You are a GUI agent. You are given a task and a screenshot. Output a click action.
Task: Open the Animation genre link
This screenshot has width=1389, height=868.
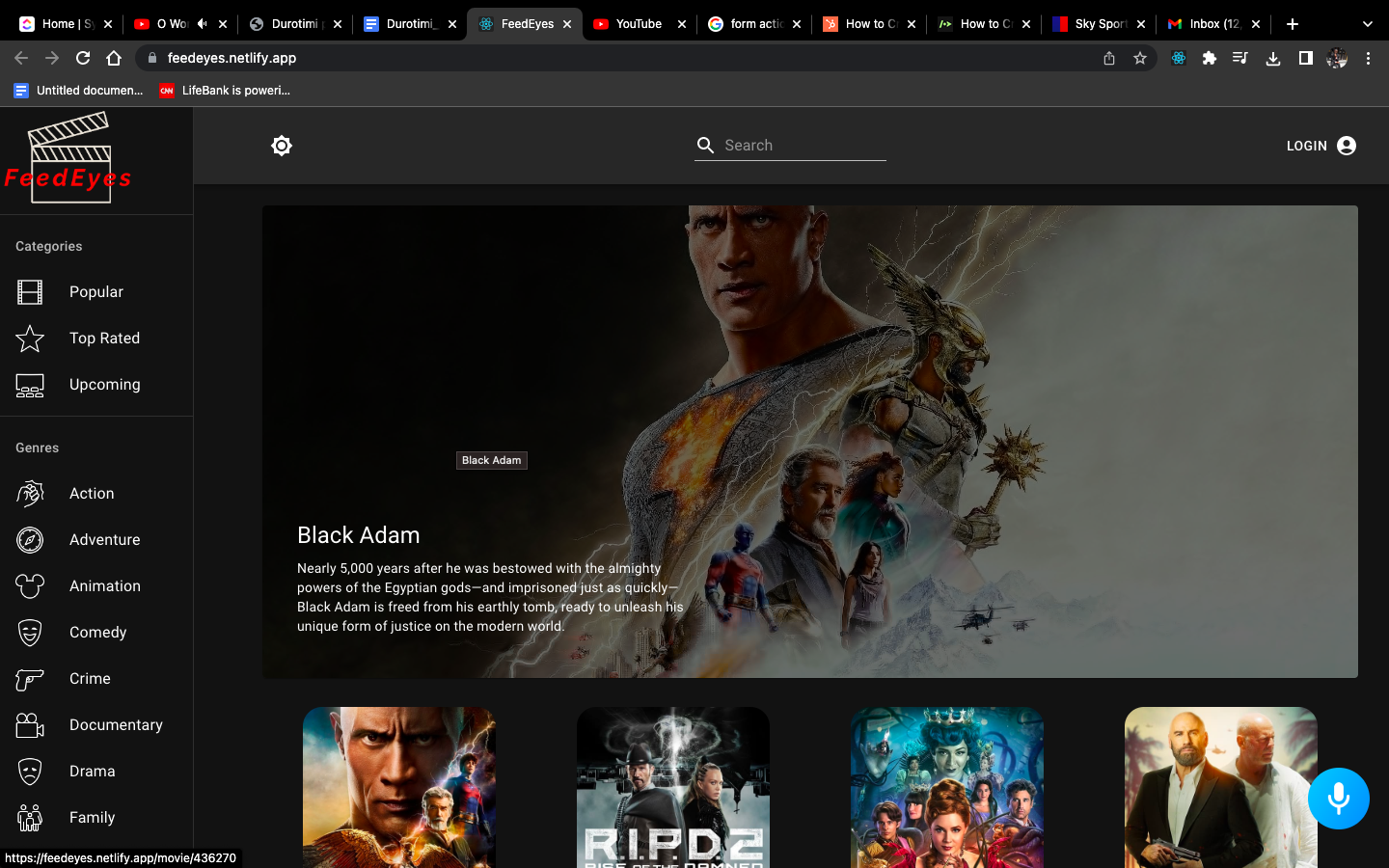pos(96,586)
